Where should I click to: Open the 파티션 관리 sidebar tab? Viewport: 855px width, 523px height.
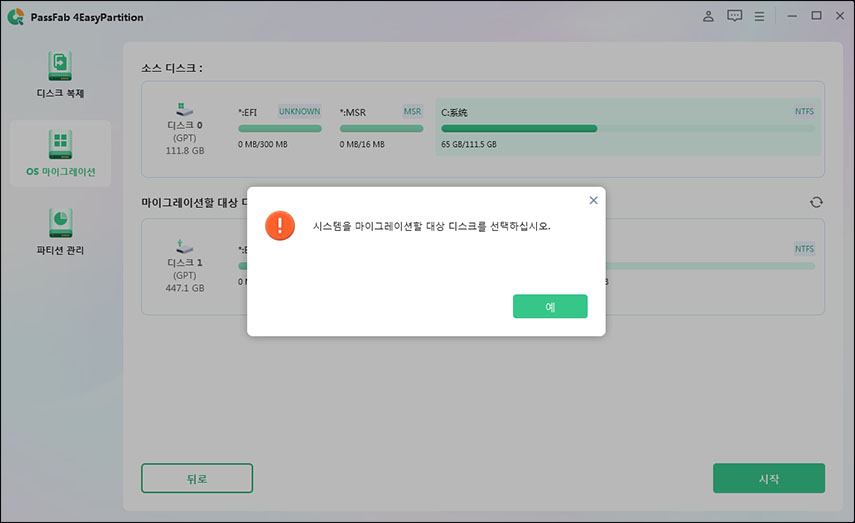[x=60, y=231]
